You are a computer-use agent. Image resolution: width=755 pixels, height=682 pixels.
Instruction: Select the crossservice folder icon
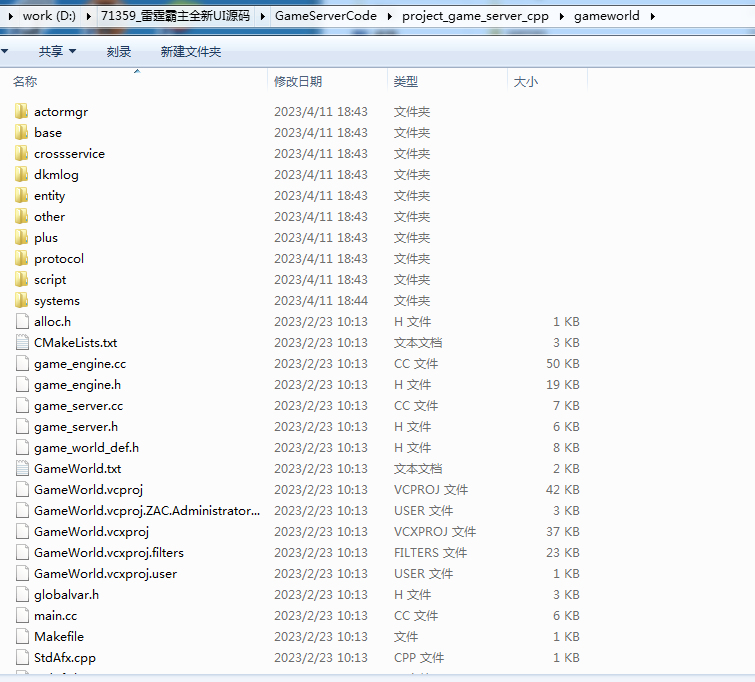pos(22,154)
